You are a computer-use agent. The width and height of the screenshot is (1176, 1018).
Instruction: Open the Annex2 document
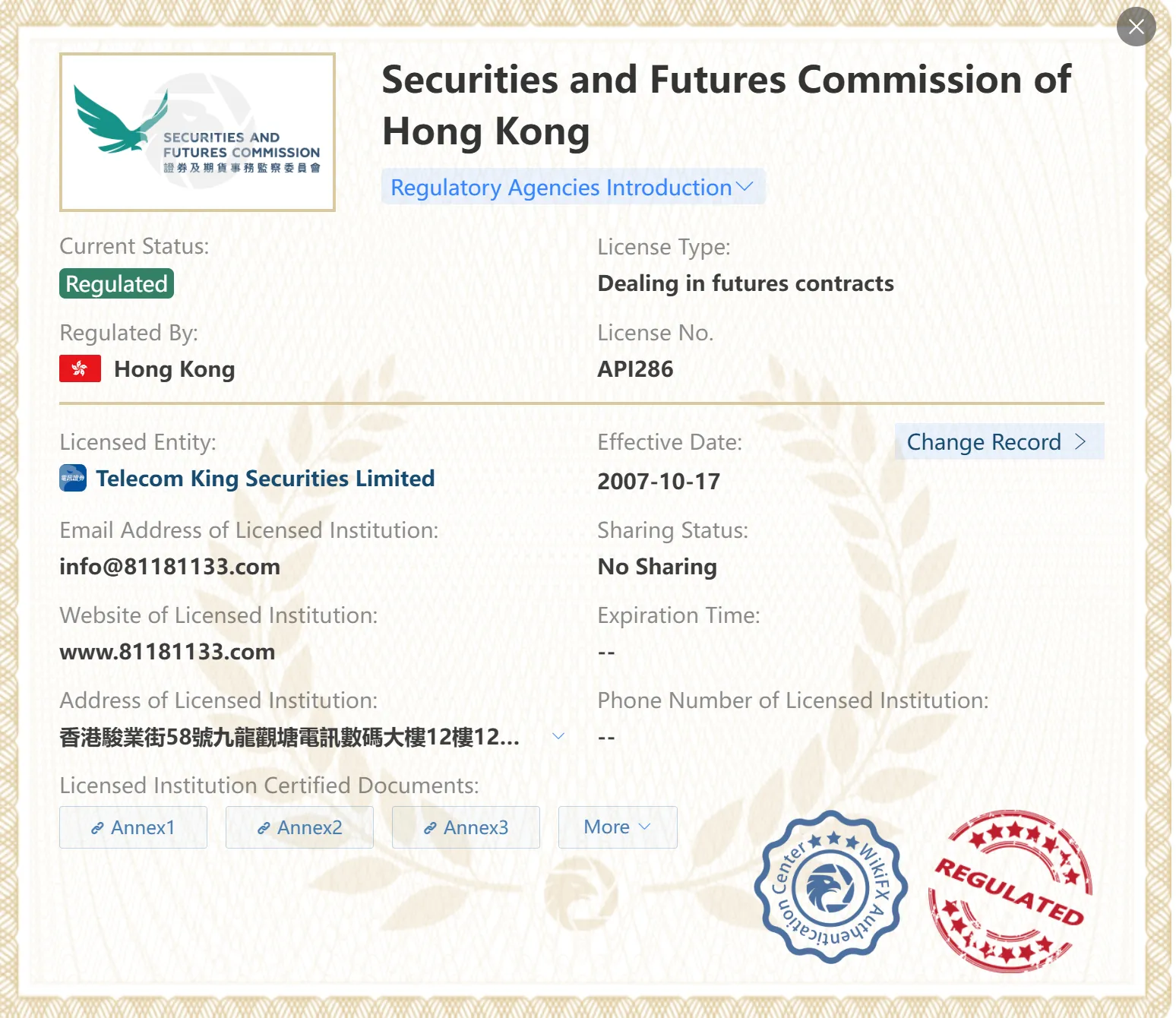pyautogui.click(x=299, y=827)
